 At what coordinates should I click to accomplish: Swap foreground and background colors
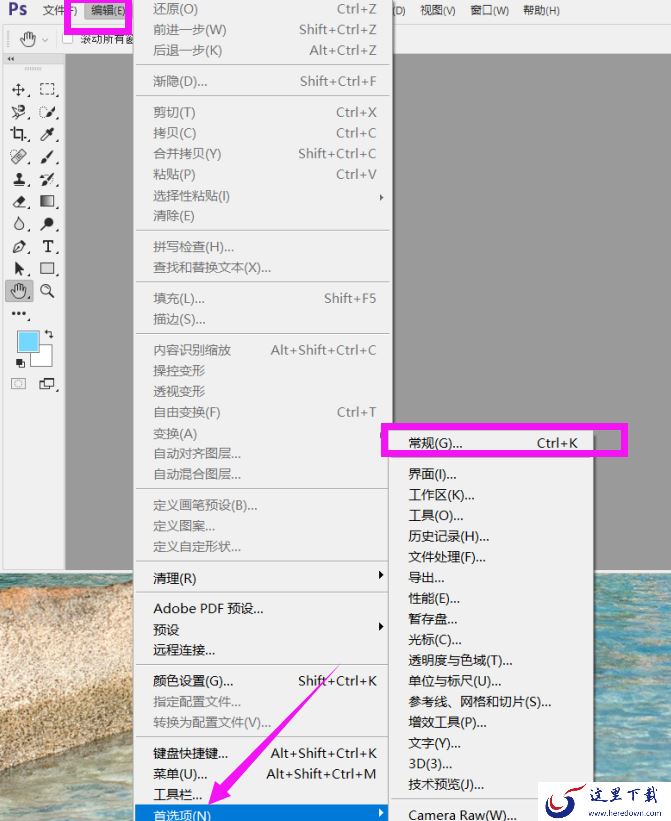(x=49, y=334)
